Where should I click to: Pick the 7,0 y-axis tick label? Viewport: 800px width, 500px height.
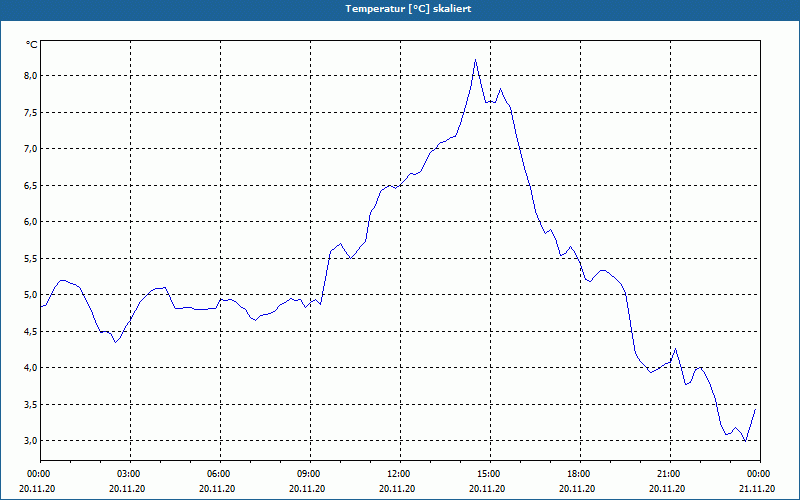coord(32,148)
